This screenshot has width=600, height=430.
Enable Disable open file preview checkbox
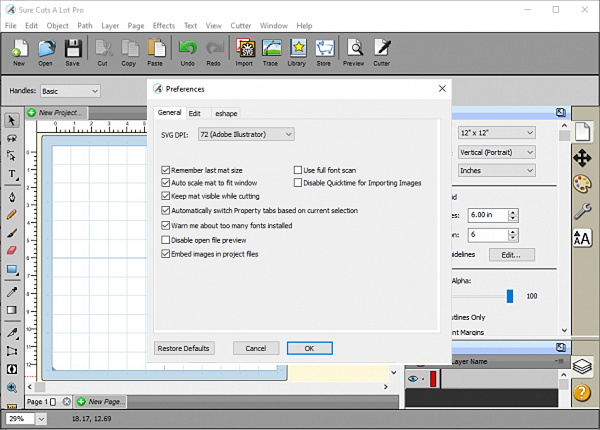tap(166, 240)
